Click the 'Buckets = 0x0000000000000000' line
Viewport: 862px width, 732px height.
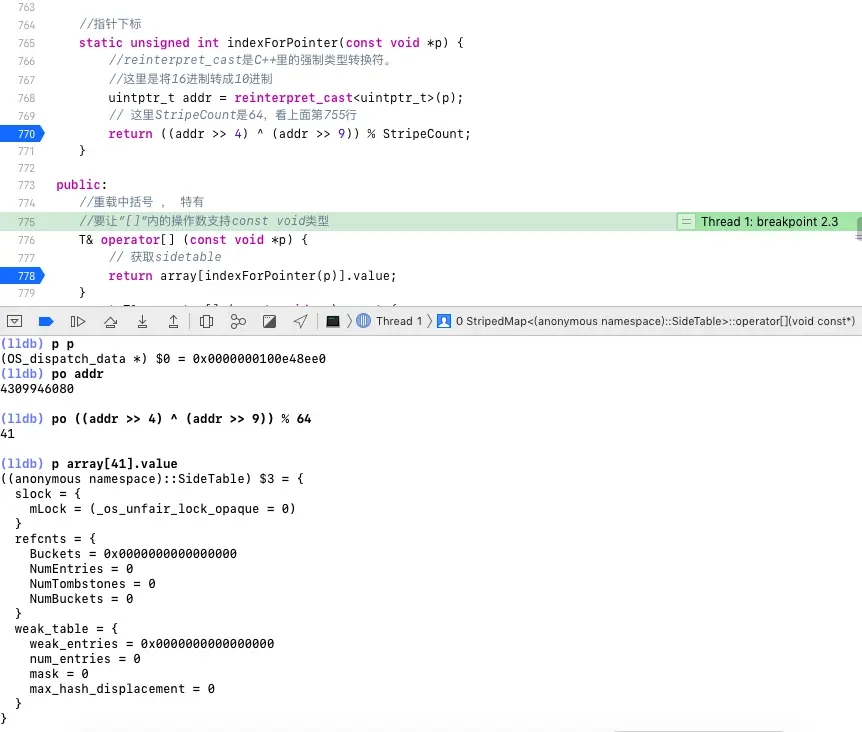pos(133,553)
